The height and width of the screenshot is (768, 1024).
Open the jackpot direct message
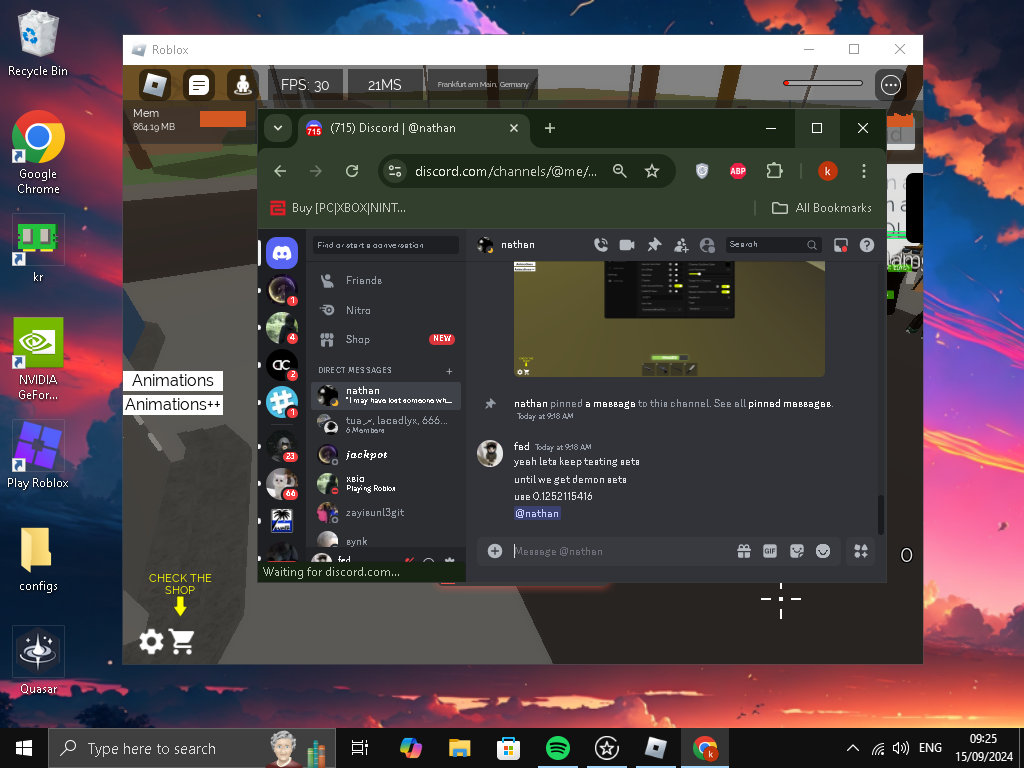coord(386,455)
